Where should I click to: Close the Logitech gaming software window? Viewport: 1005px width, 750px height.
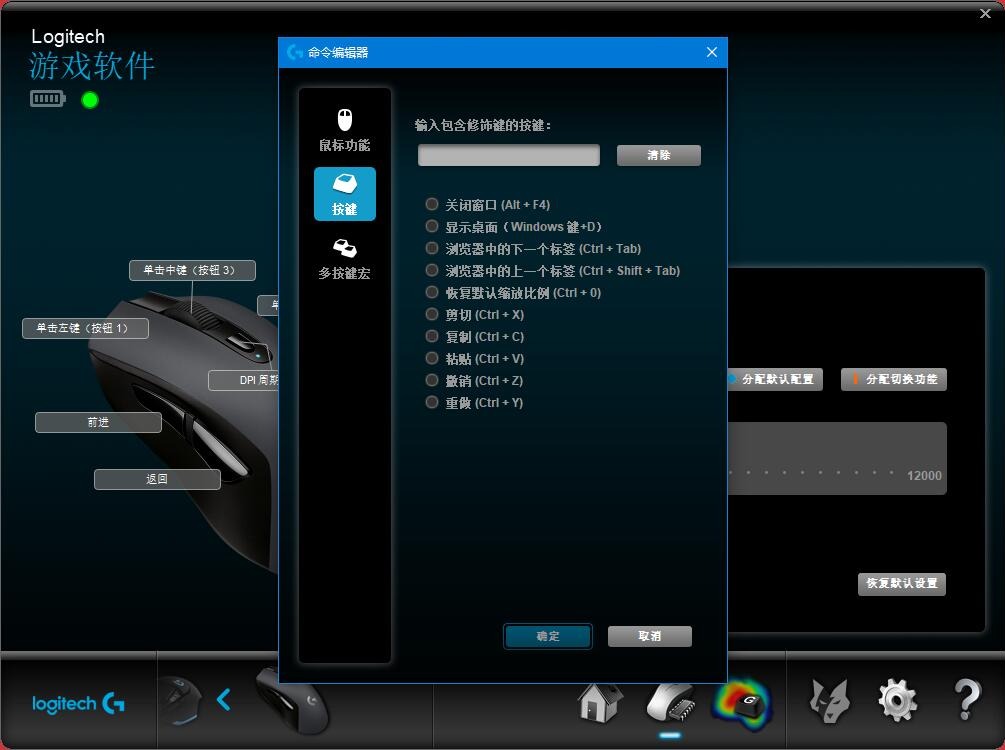pos(985,13)
